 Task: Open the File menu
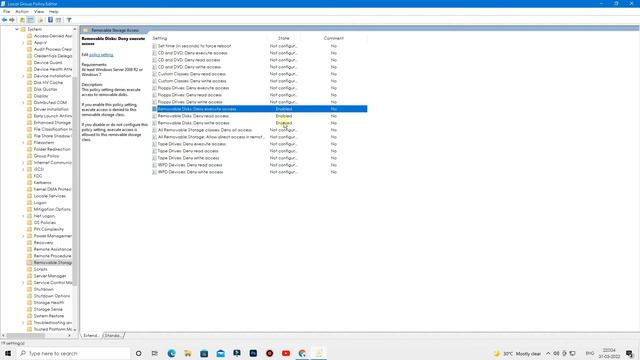[x=7, y=11]
